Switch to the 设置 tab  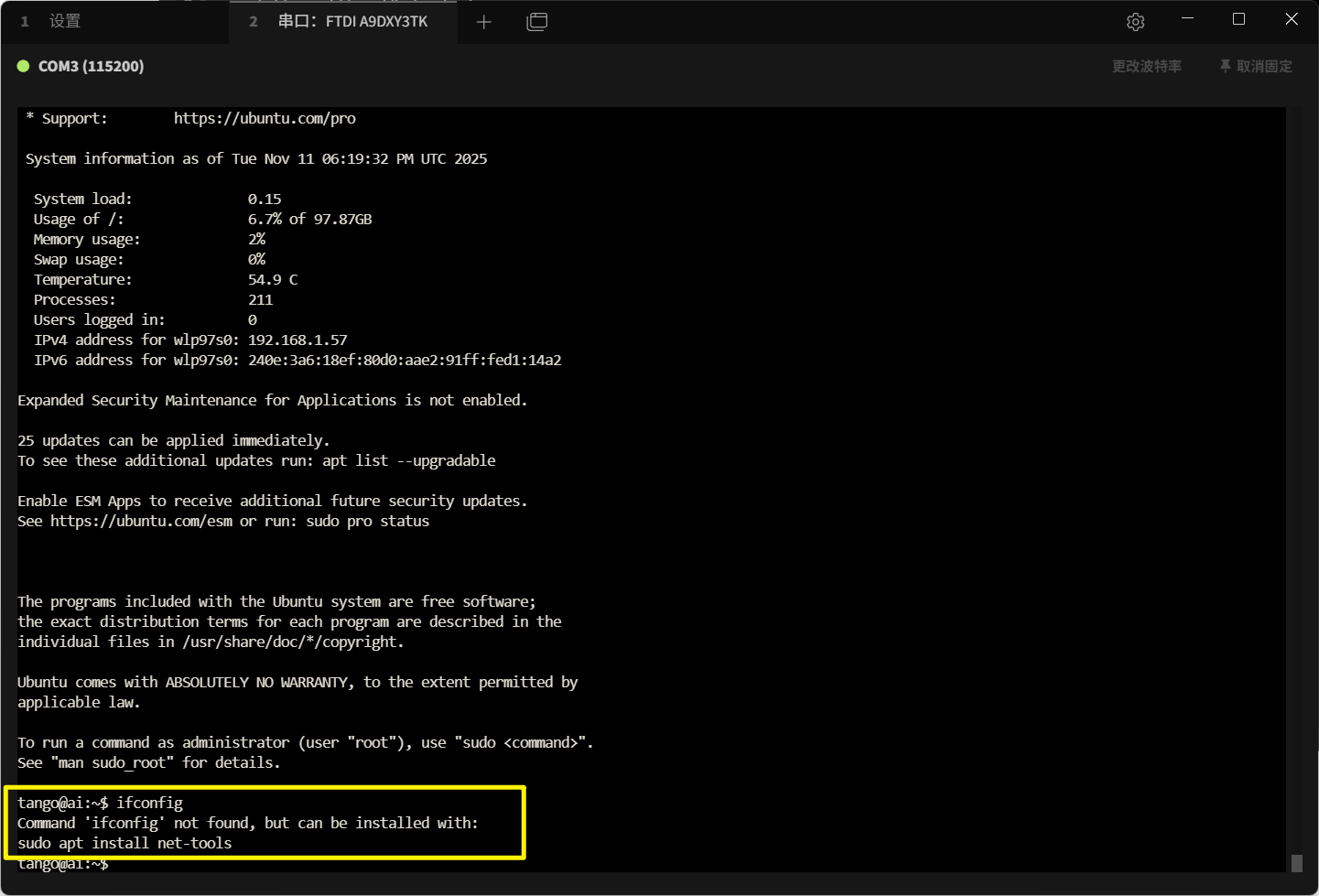(x=64, y=21)
